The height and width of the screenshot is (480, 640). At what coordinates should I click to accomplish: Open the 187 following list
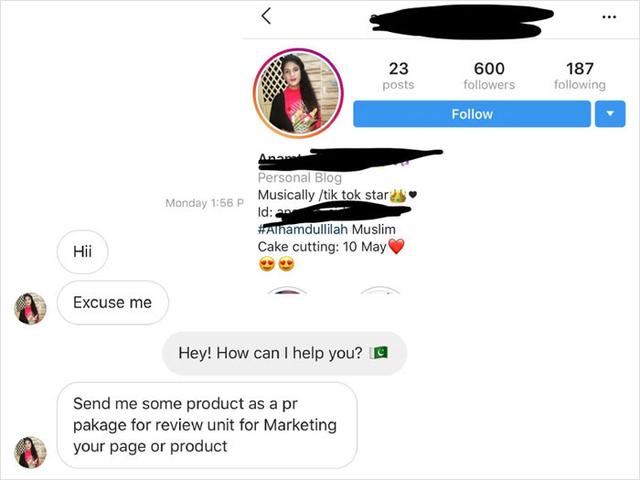tap(580, 76)
